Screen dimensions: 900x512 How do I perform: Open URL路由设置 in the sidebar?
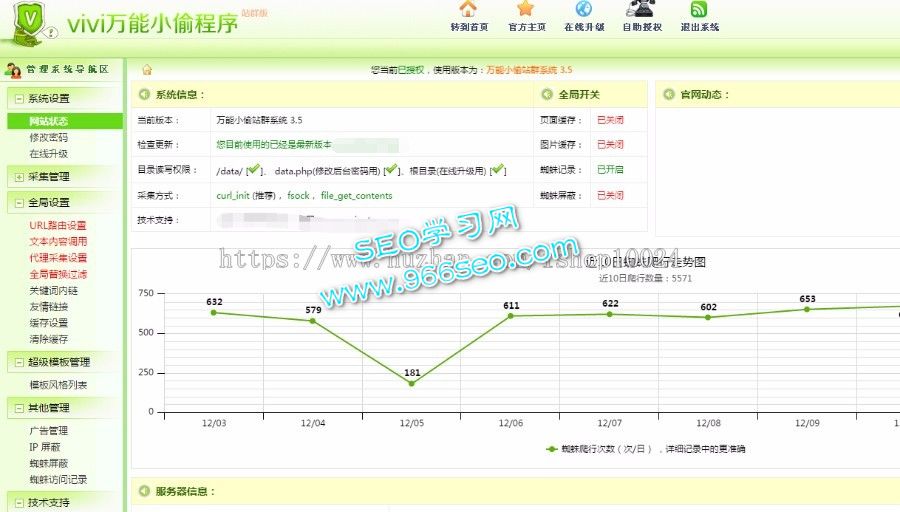58,226
